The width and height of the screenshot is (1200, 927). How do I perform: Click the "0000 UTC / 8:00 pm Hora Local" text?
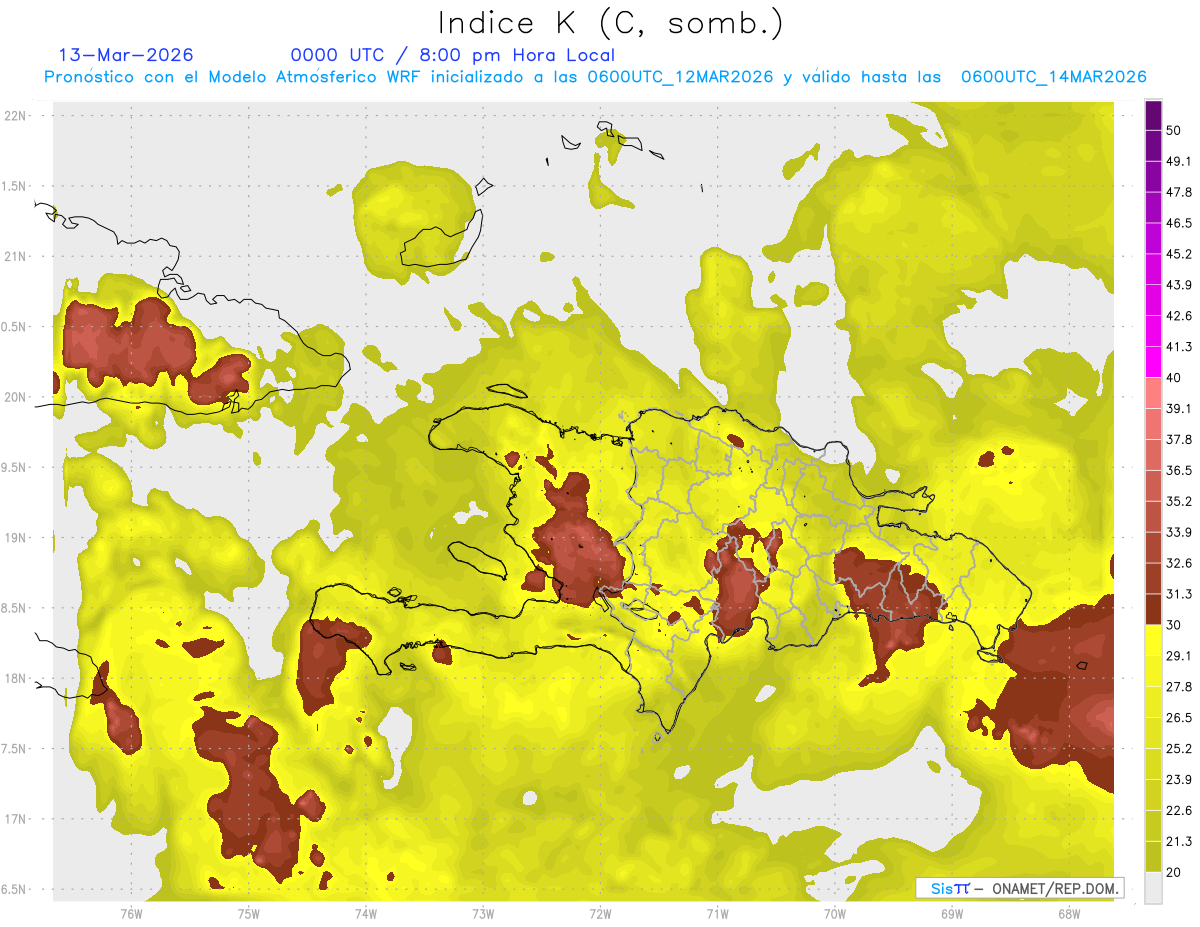[x=453, y=55]
